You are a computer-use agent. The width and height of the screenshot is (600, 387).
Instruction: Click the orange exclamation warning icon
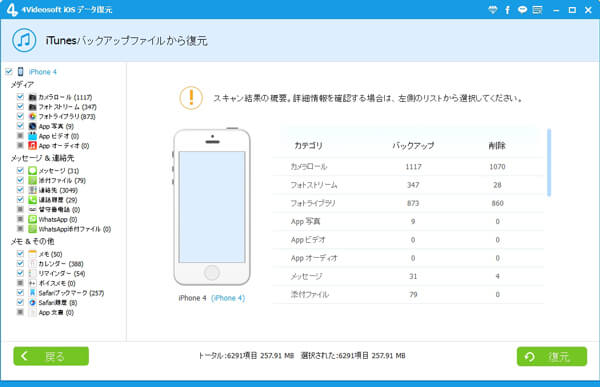click(191, 98)
